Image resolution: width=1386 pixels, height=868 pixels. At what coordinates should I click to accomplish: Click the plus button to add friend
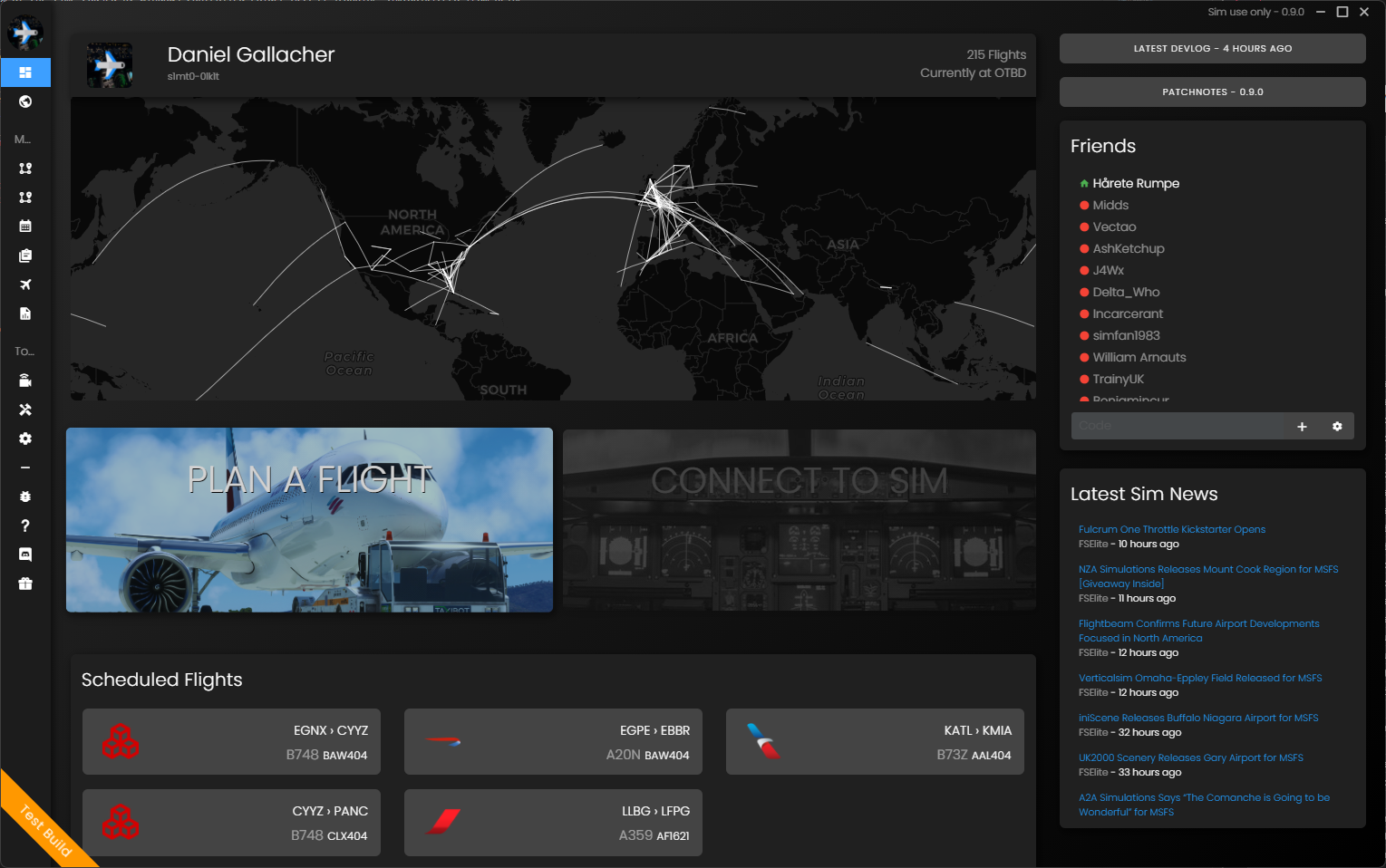click(x=1302, y=427)
